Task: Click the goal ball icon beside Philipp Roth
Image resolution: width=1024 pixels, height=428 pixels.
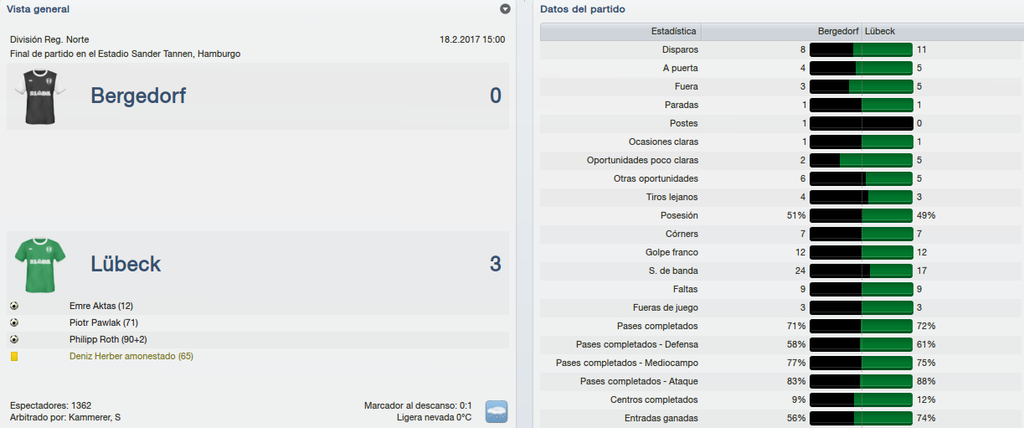Action: point(14,340)
